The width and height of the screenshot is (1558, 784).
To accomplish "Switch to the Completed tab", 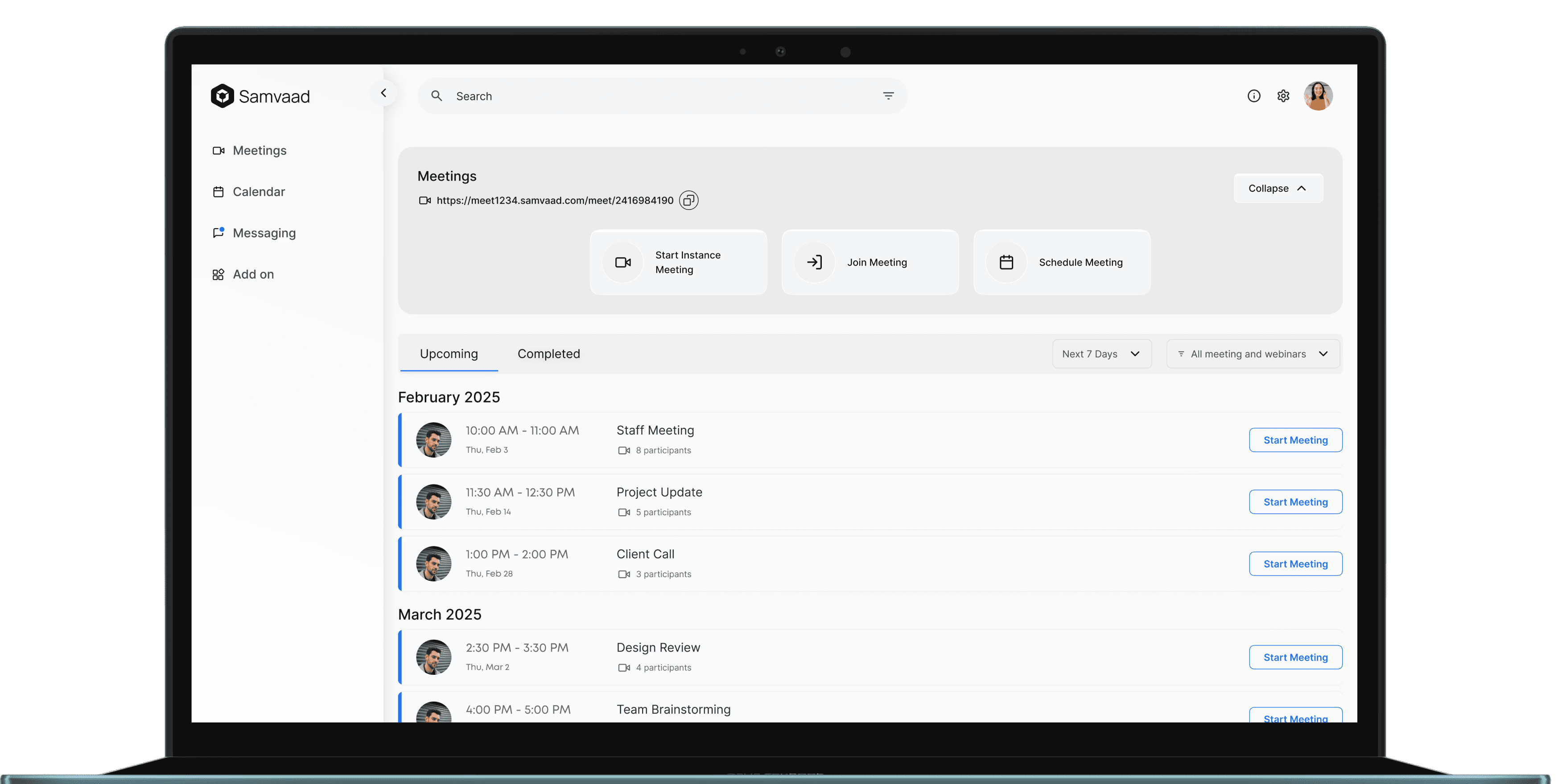I will [548, 354].
